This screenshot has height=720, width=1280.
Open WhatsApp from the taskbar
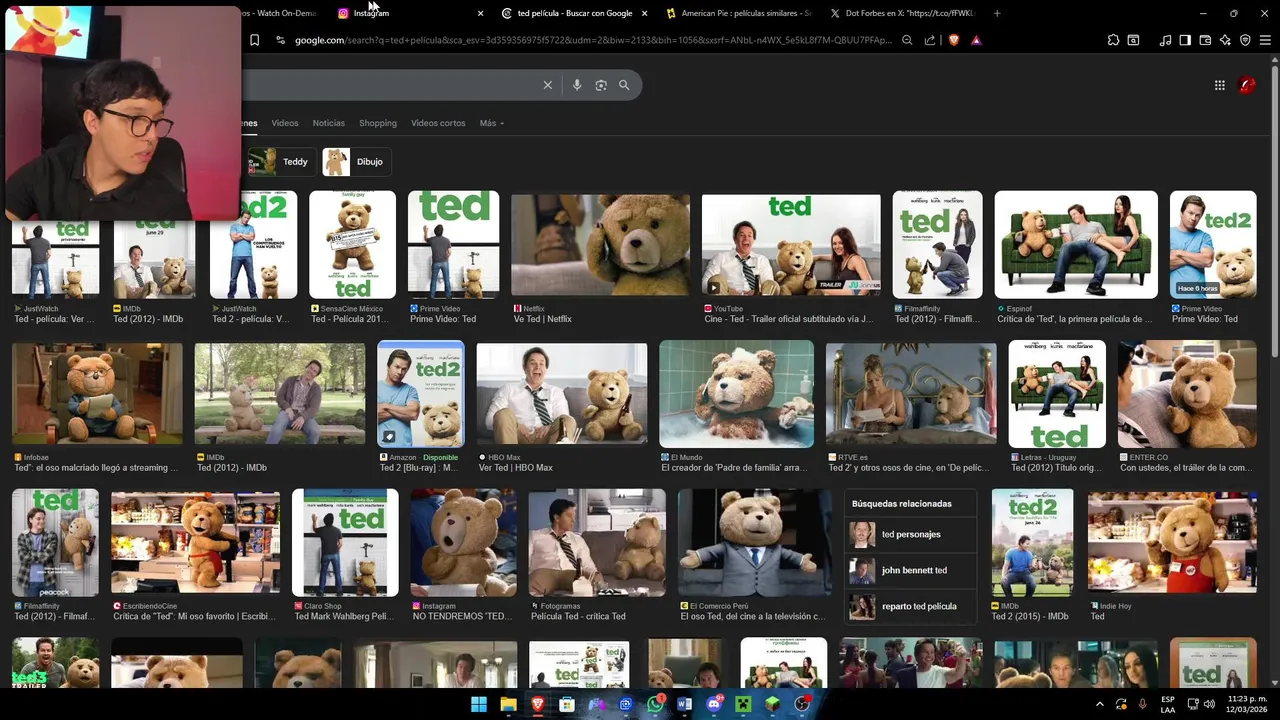[x=655, y=704]
